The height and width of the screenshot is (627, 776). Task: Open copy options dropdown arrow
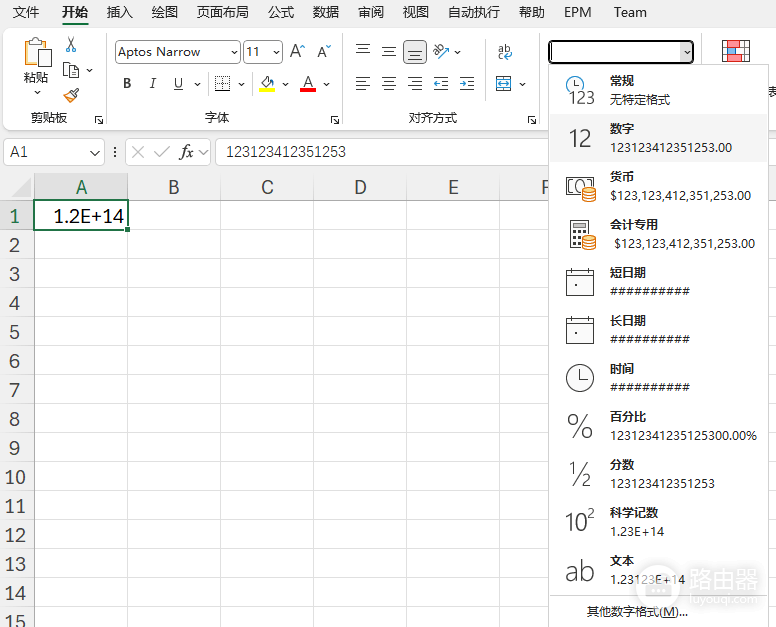pos(90,70)
